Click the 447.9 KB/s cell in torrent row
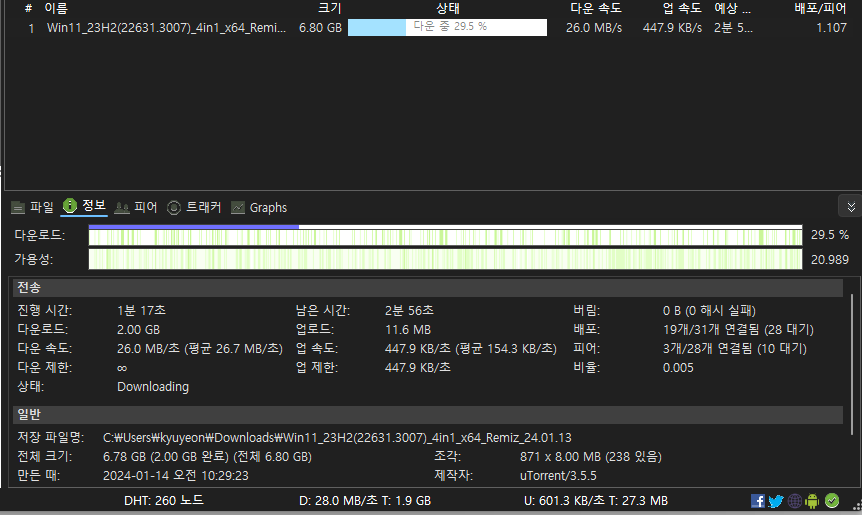The image size is (862, 515). [672, 27]
